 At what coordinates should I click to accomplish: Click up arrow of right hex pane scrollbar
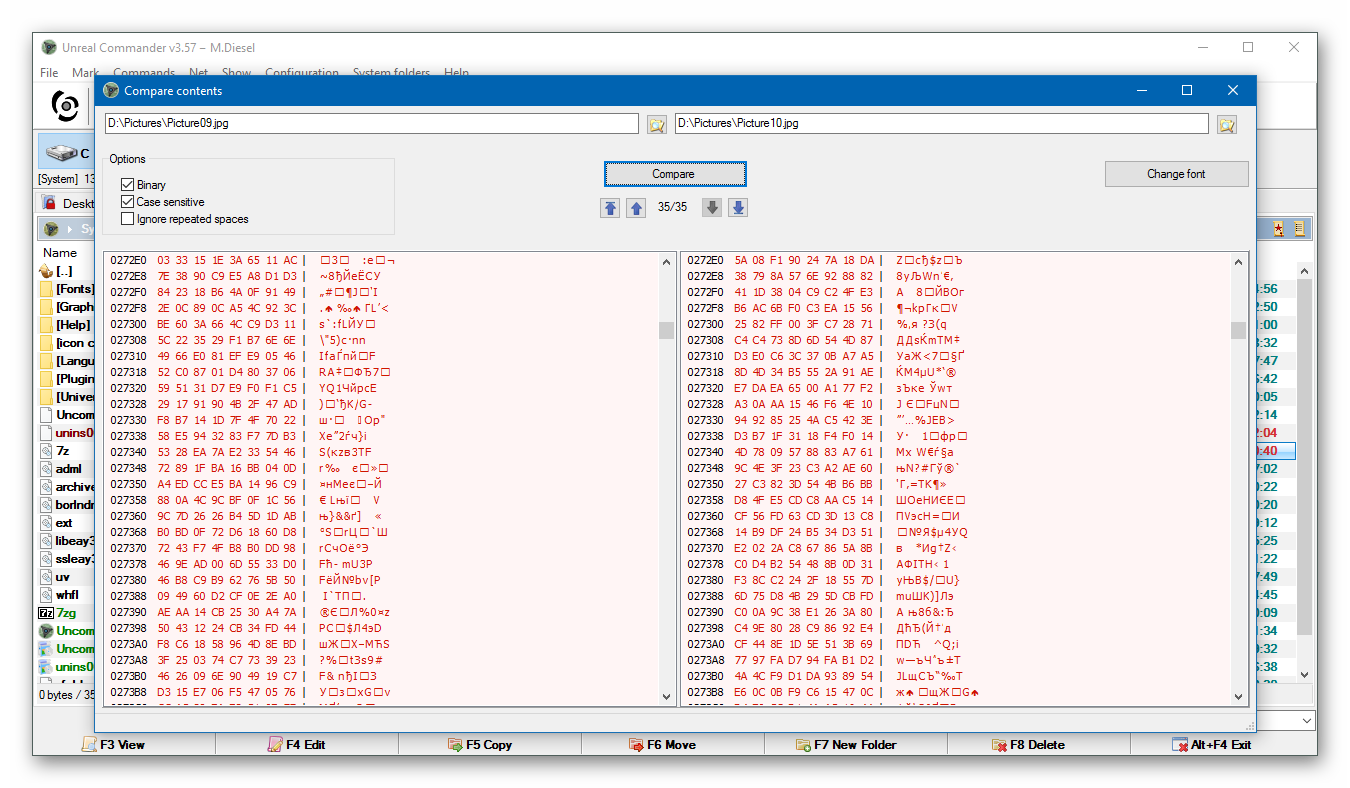tap(1239, 261)
